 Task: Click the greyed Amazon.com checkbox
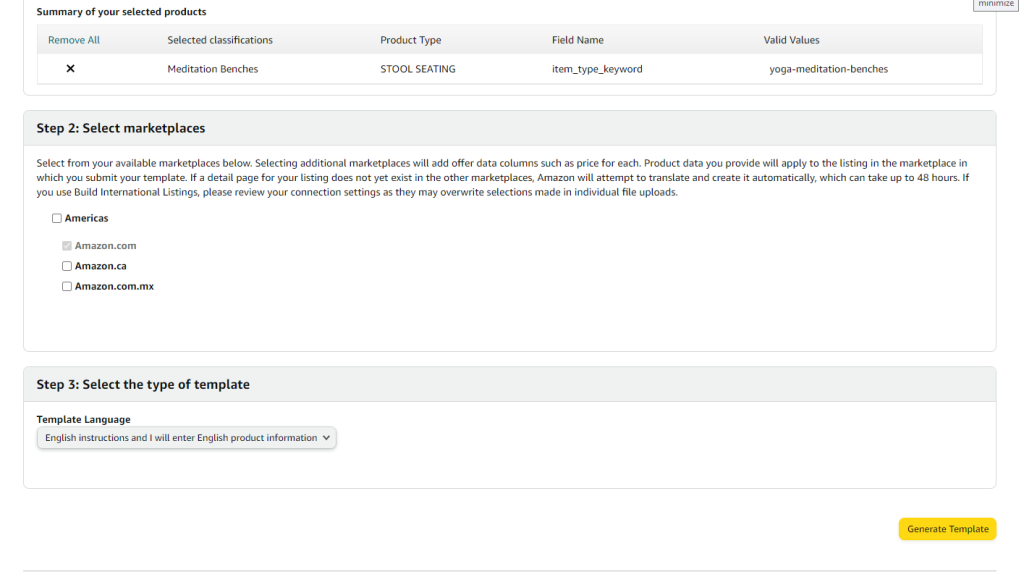(67, 246)
